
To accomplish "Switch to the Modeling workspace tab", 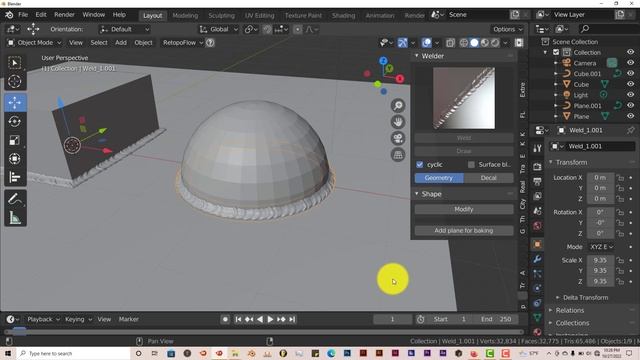I will [x=185, y=16].
